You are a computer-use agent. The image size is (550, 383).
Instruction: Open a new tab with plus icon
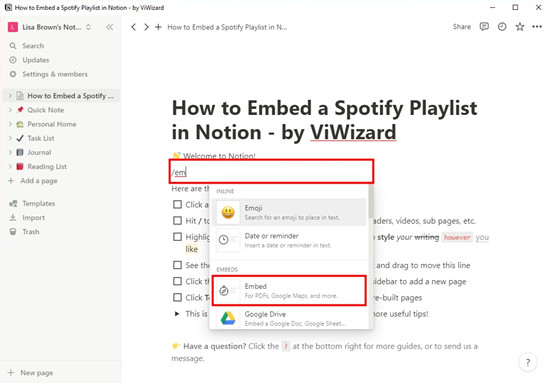159,27
